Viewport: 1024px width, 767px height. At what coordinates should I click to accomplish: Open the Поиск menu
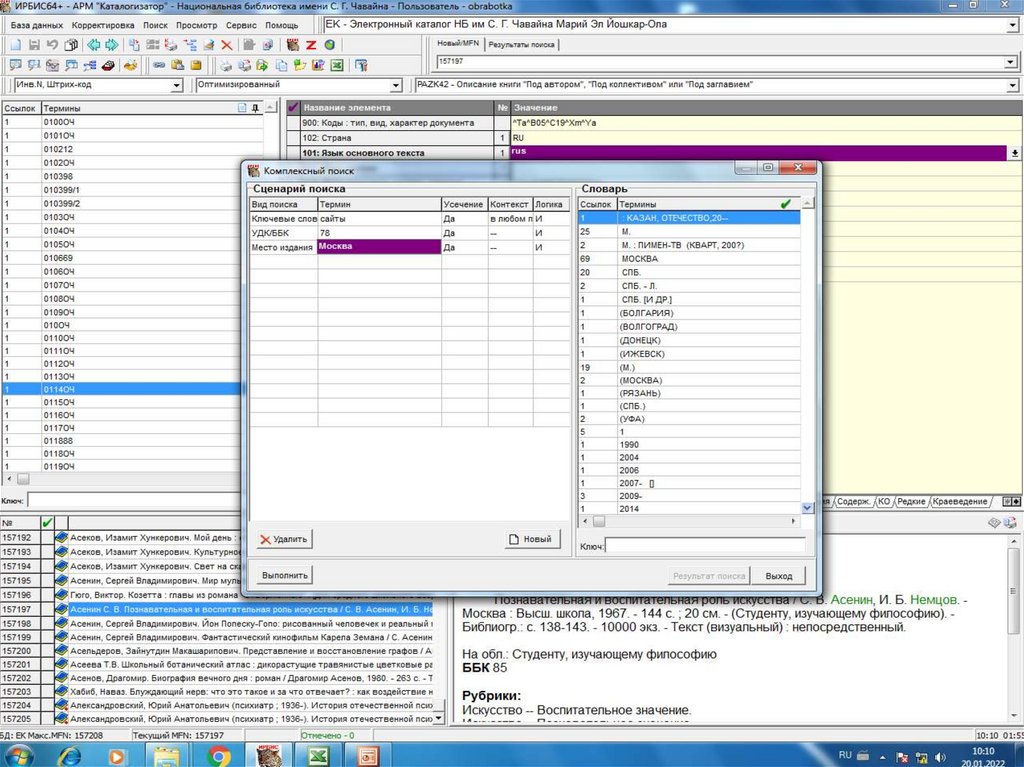coord(155,25)
